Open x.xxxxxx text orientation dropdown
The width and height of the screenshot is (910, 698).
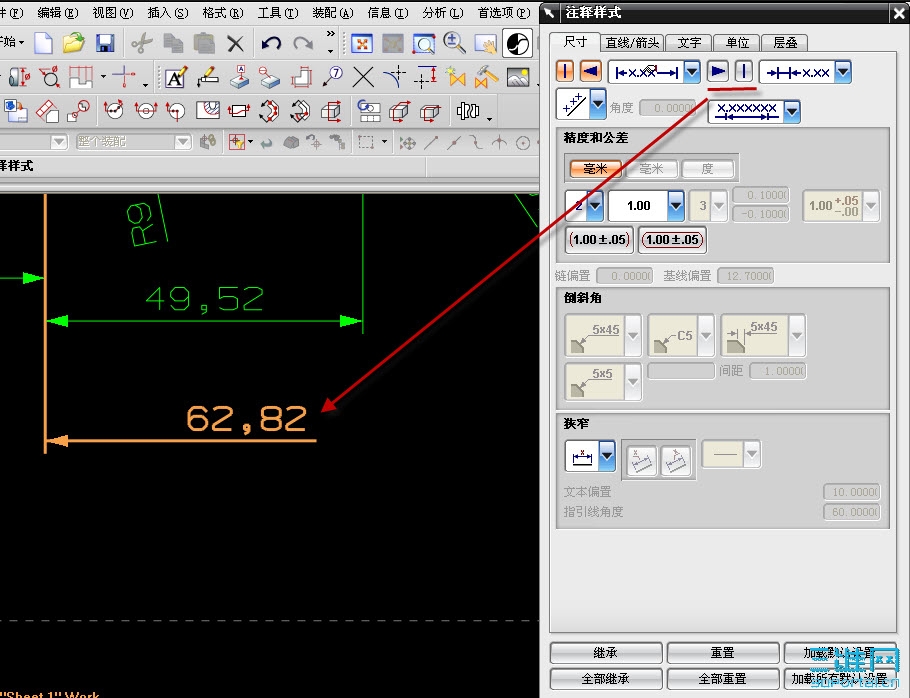[792, 111]
